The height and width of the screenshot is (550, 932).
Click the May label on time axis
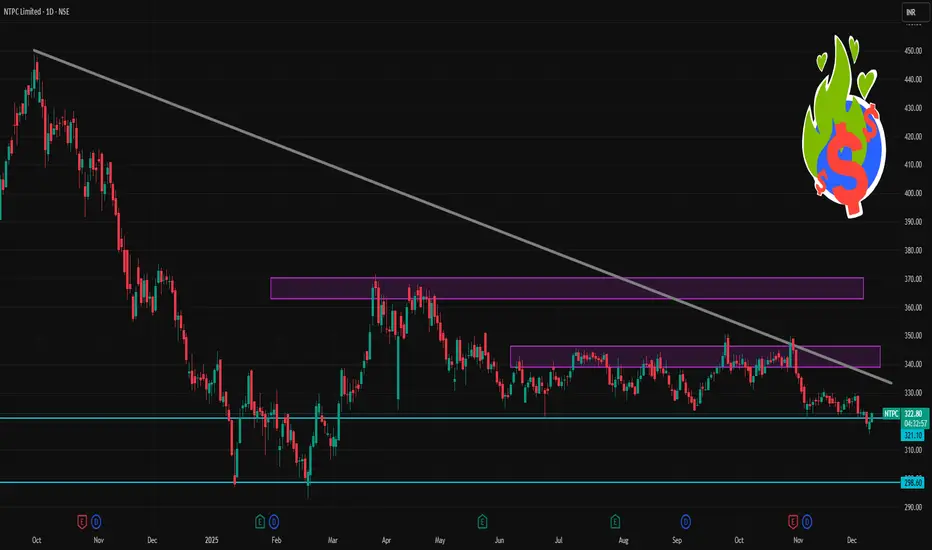(x=440, y=540)
